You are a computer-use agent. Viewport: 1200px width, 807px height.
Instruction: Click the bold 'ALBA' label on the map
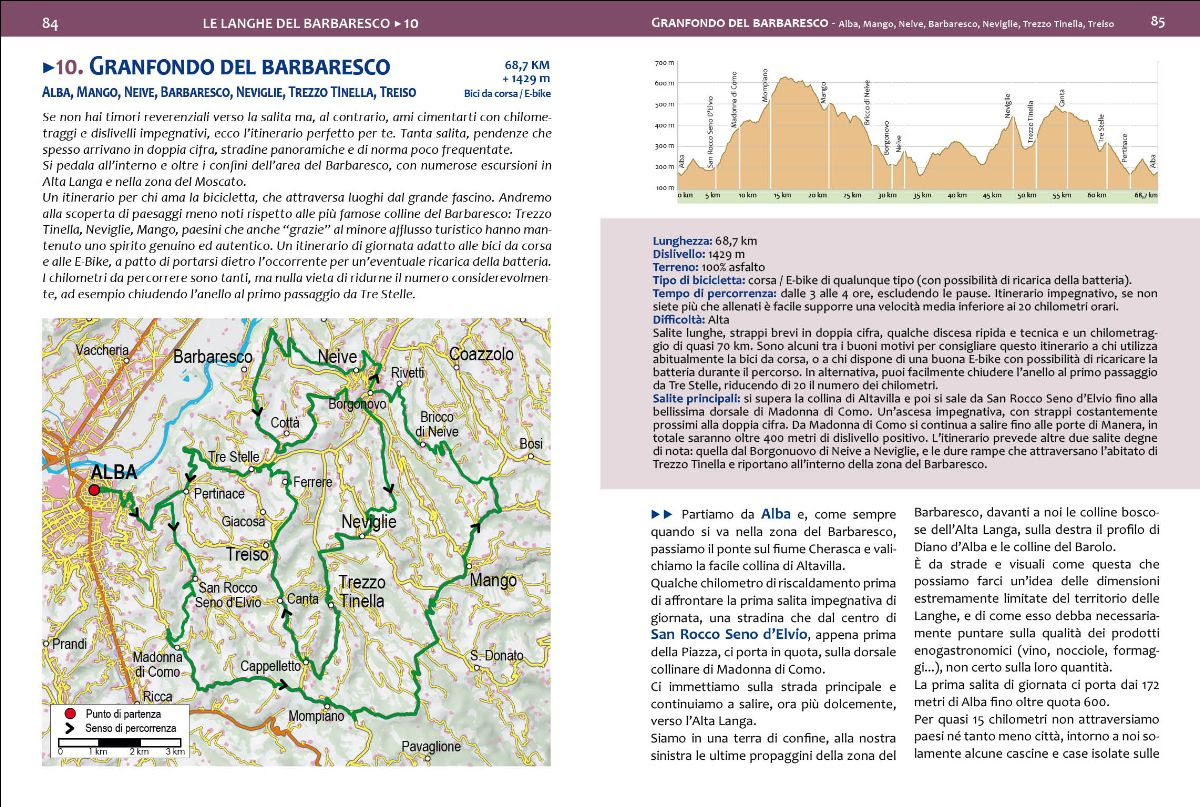pyautogui.click(x=113, y=473)
